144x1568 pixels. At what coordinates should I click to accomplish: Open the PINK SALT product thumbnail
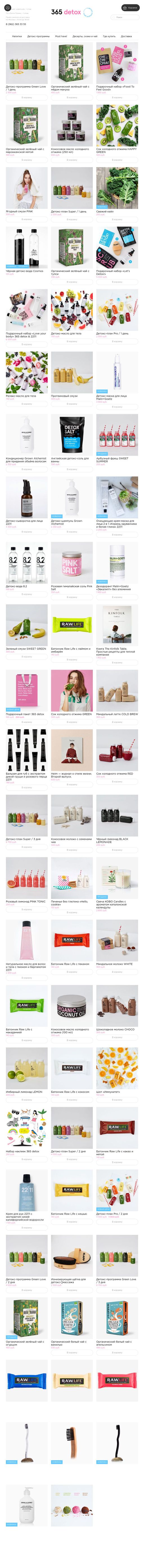point(72,563)
